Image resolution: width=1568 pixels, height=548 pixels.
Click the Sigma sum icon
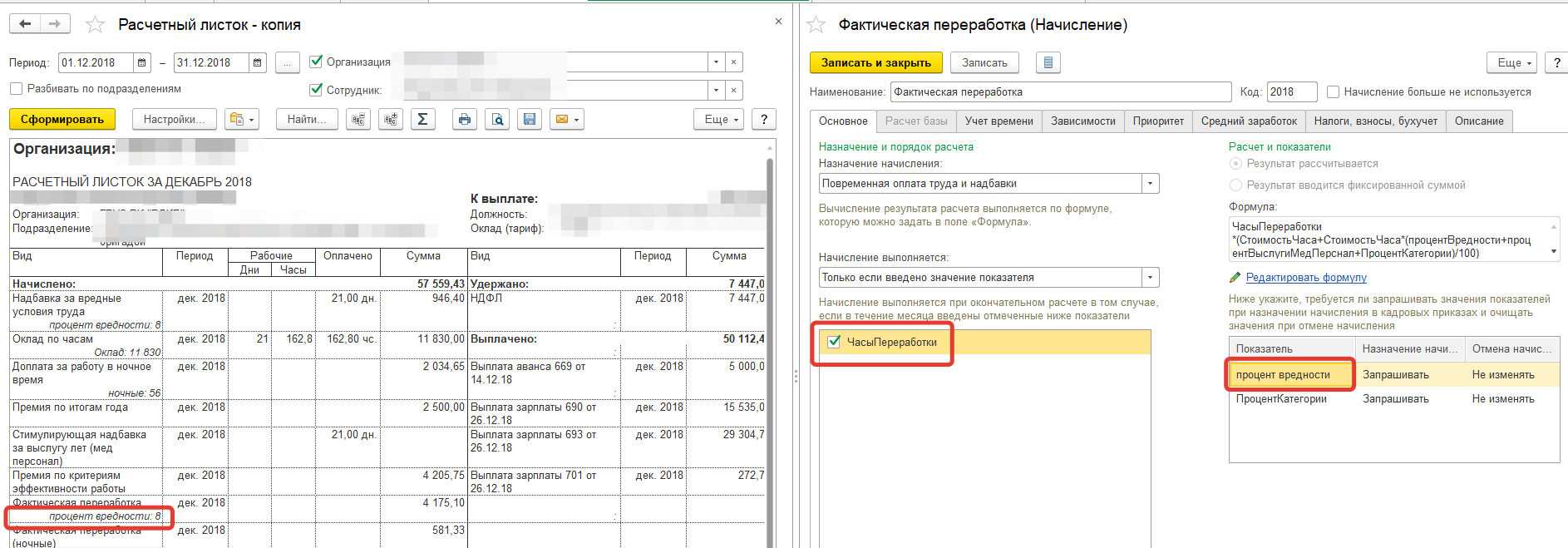422,120
